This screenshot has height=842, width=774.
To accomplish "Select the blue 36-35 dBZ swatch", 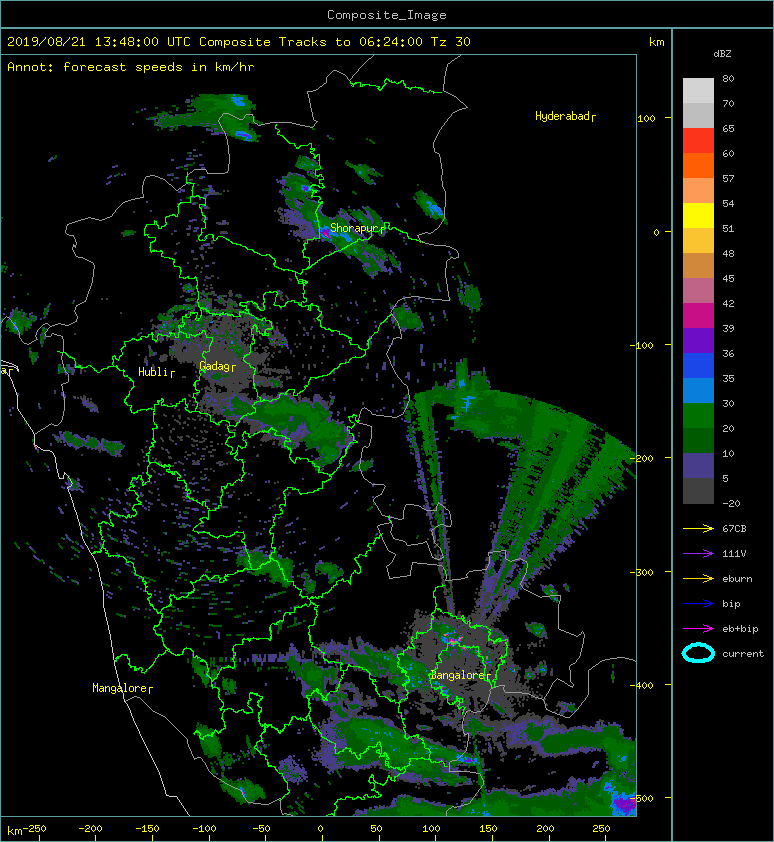I will click(698, 366).
